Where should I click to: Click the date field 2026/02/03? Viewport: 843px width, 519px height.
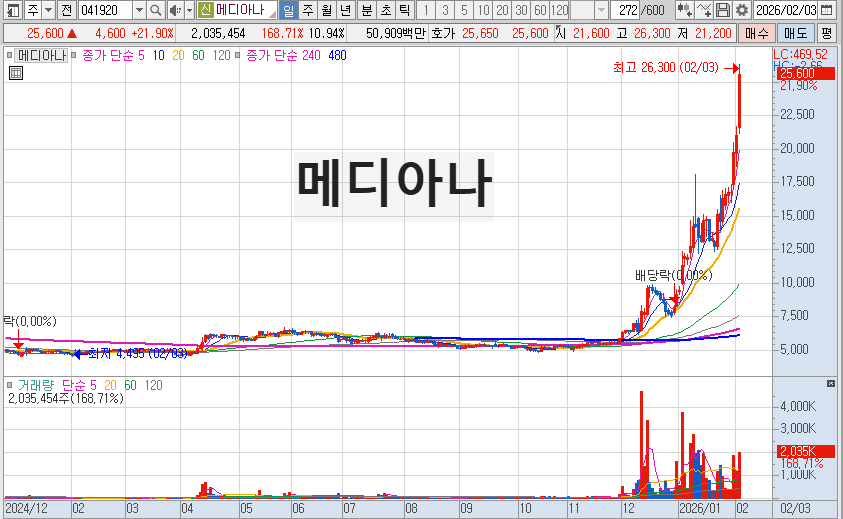click(x=786, y=10)
